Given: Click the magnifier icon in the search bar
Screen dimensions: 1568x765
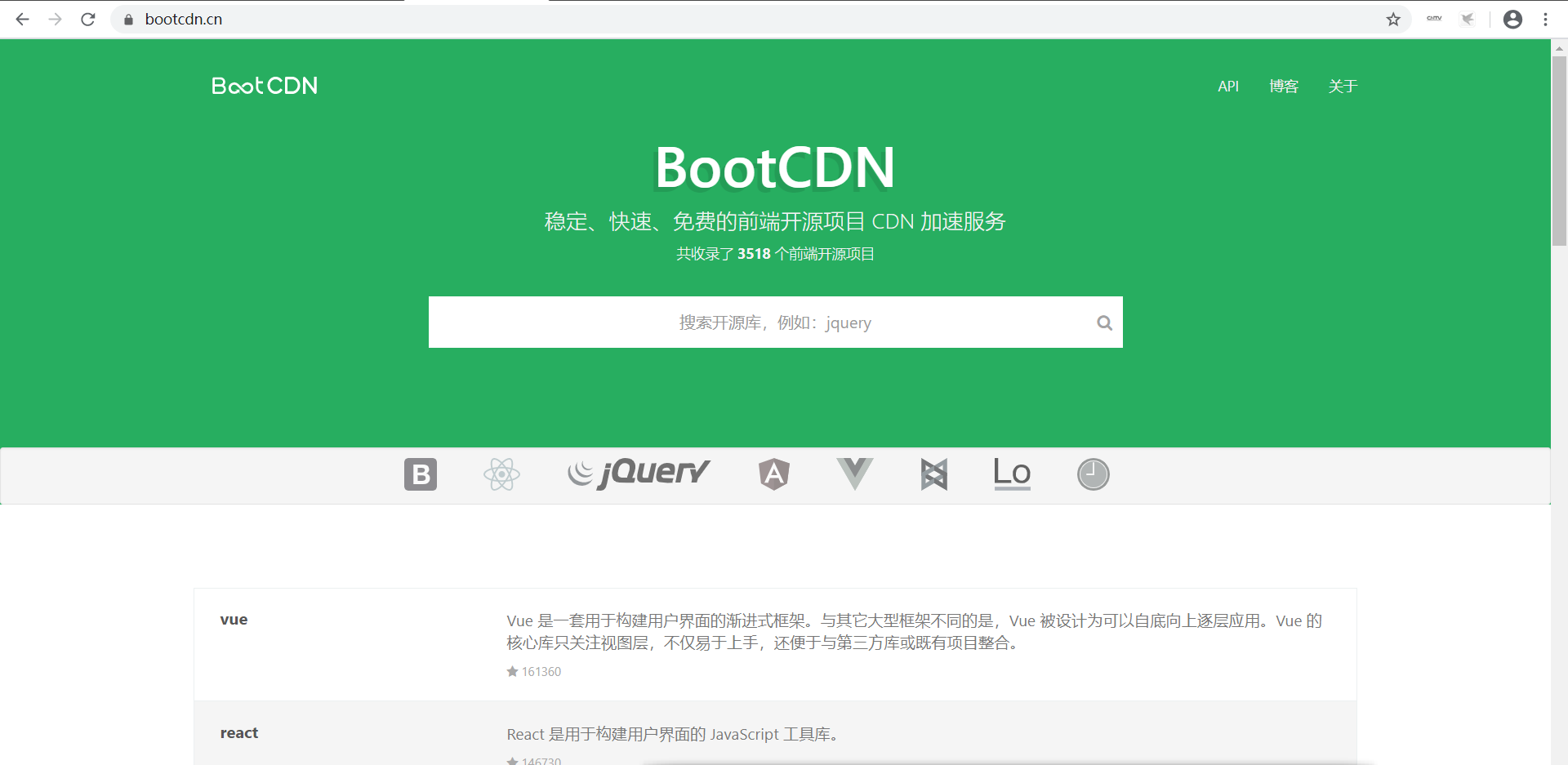Looking at the screenshot, I should 1104,322.
